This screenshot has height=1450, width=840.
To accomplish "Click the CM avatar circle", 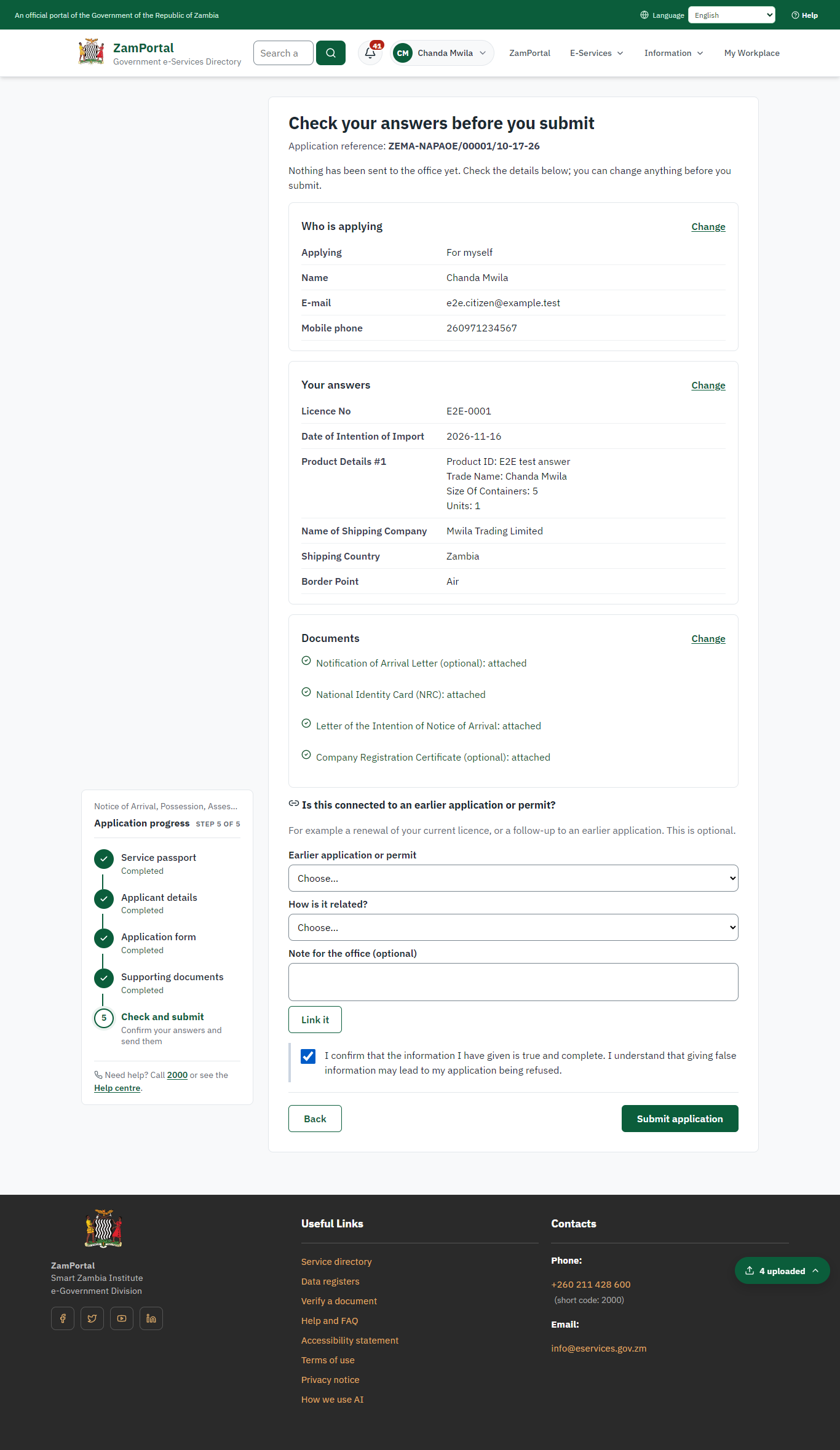I will 403,53.
